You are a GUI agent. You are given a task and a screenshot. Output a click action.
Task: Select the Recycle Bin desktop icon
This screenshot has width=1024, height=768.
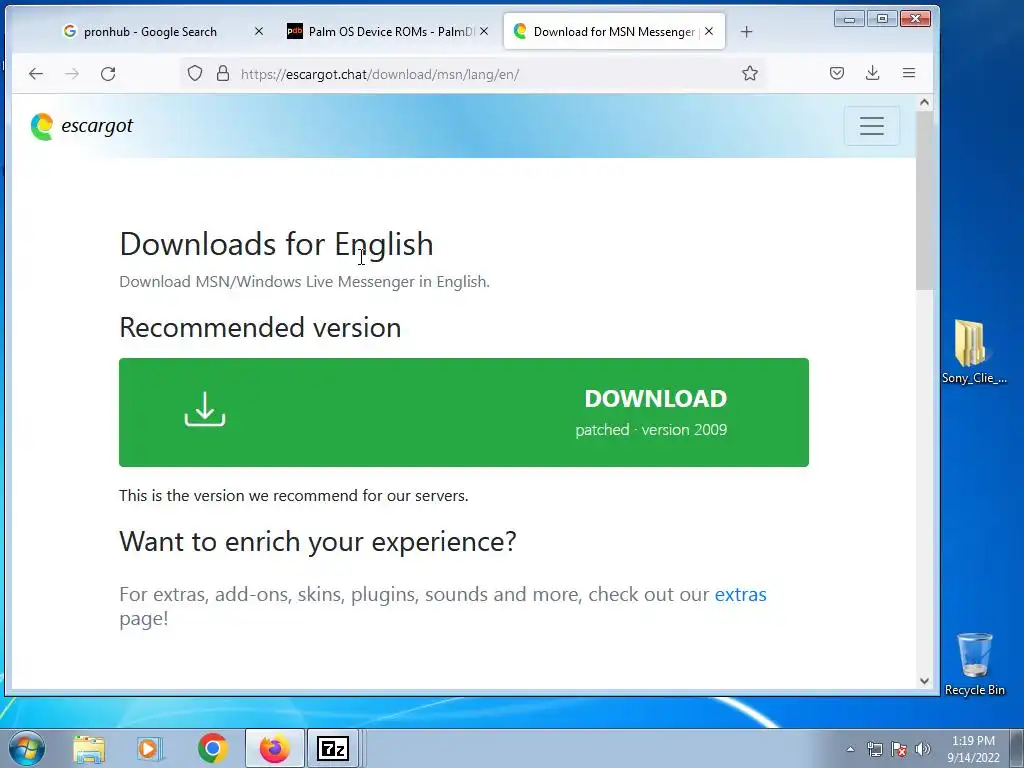(x=974, y=664)
